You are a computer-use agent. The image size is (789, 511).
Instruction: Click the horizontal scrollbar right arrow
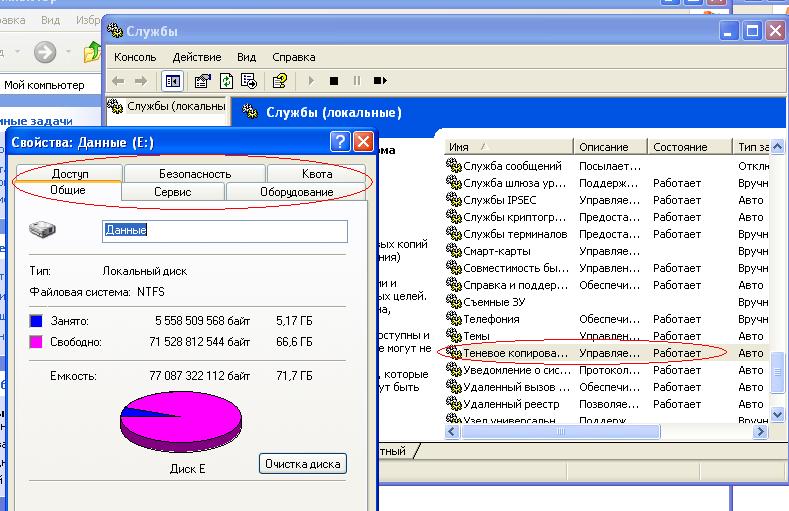761,432
